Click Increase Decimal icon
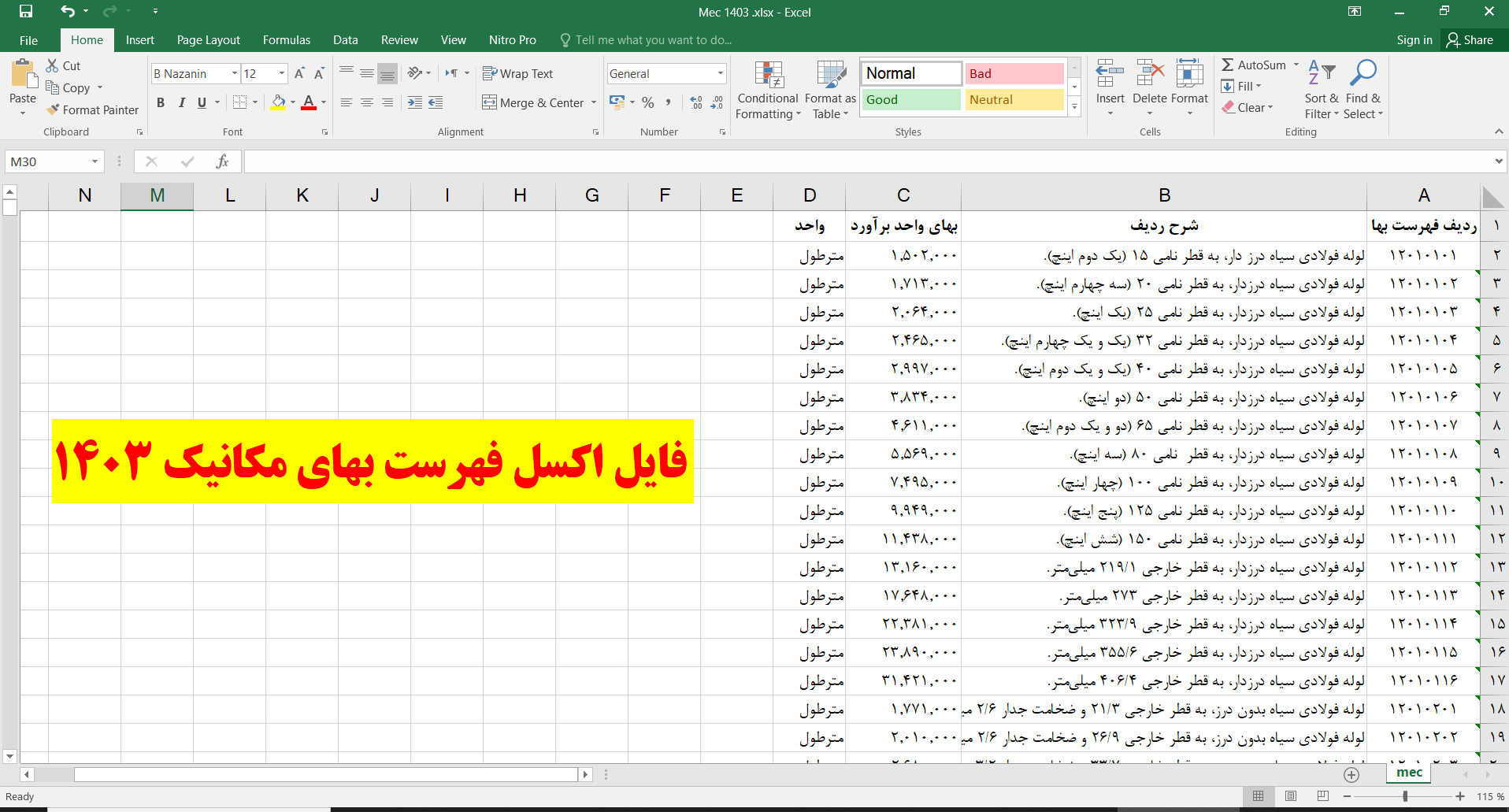1509x812 pixels. [x=695, y=102]
